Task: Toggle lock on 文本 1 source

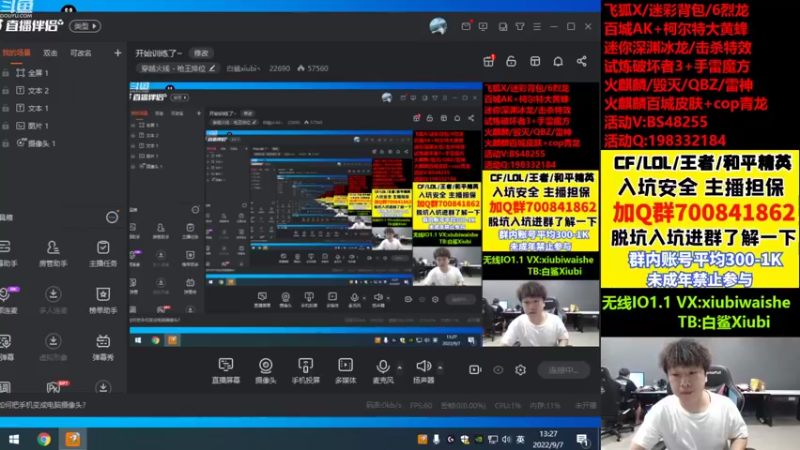Action: coord(5,108)
